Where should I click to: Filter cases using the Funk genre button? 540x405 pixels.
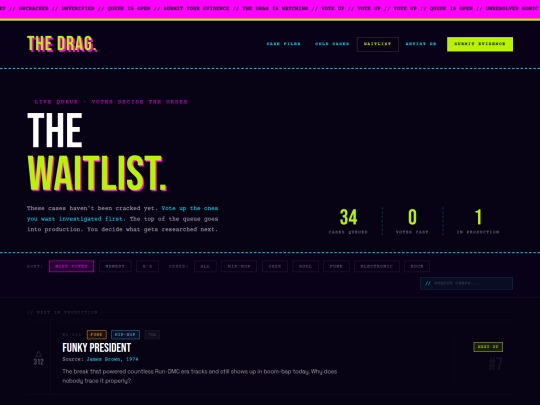[x=336, y=266]
